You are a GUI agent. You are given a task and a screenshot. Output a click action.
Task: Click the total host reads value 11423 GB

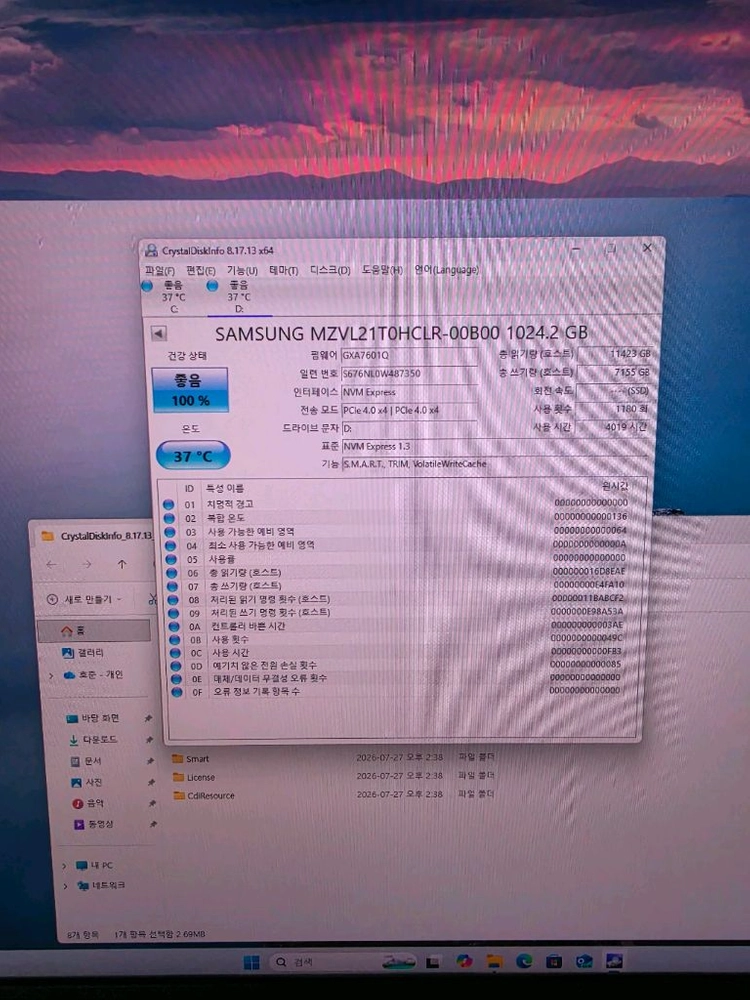(x=614, y=353)
